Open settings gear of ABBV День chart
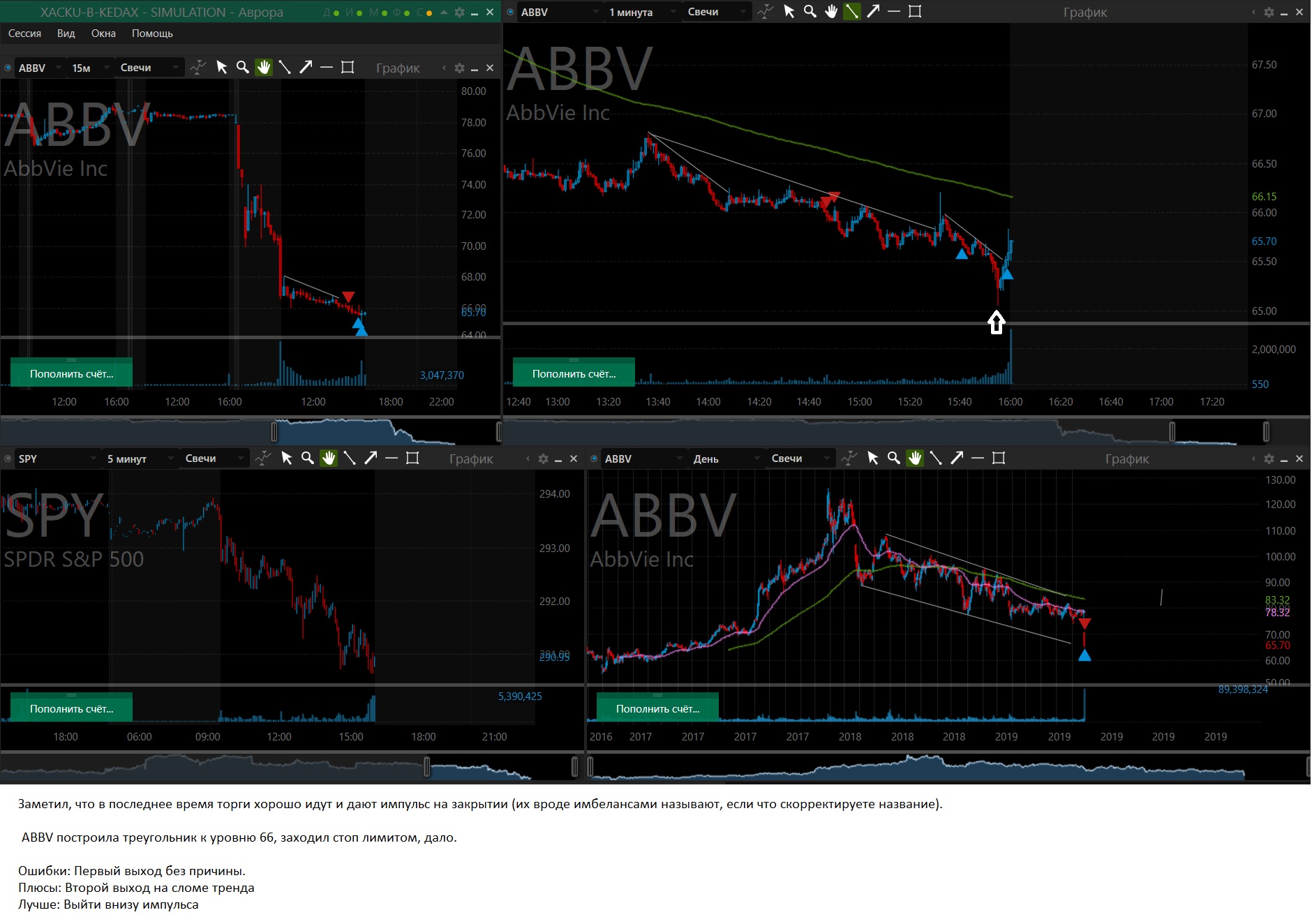 click(1269, 459)
